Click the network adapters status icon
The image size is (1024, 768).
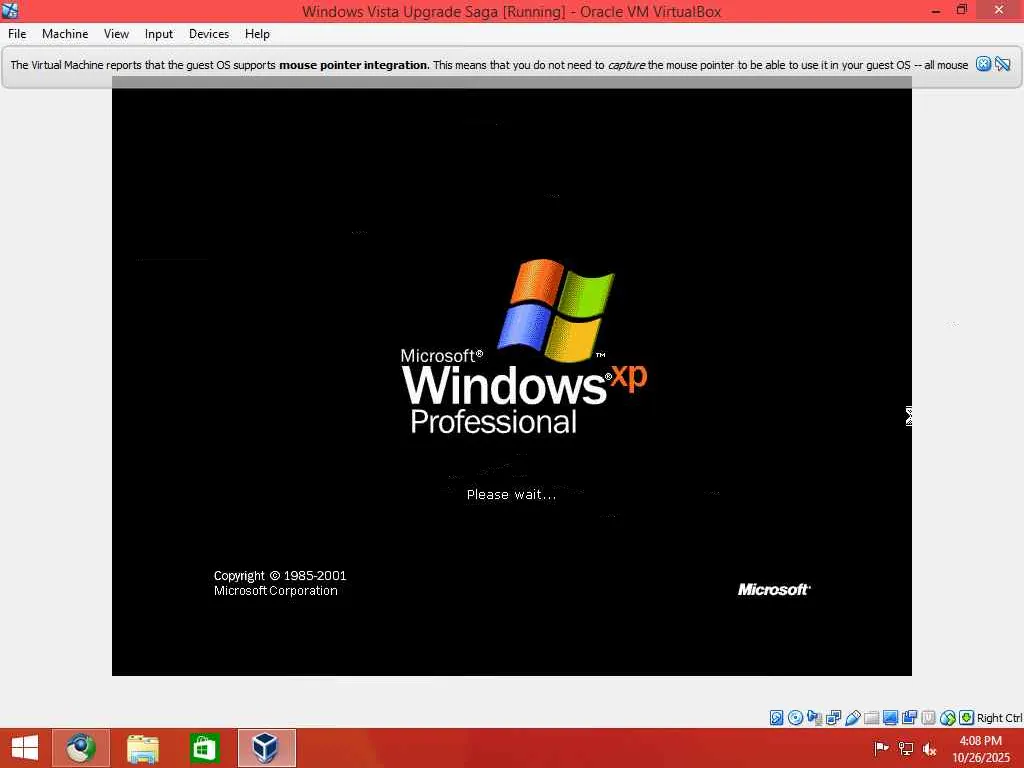coord(833,718)
